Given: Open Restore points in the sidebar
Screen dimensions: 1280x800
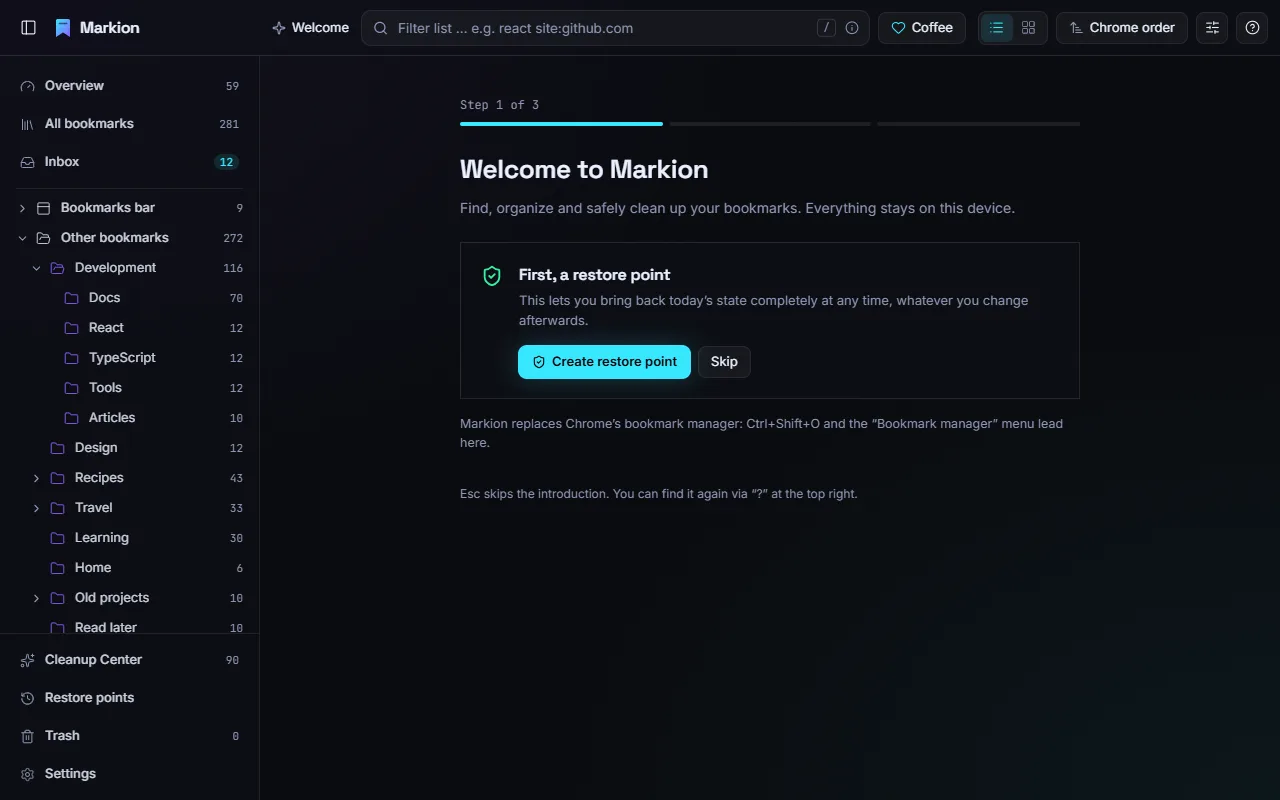Looking at the screenshot, I should pyautogui.click(x=129, y=698).
